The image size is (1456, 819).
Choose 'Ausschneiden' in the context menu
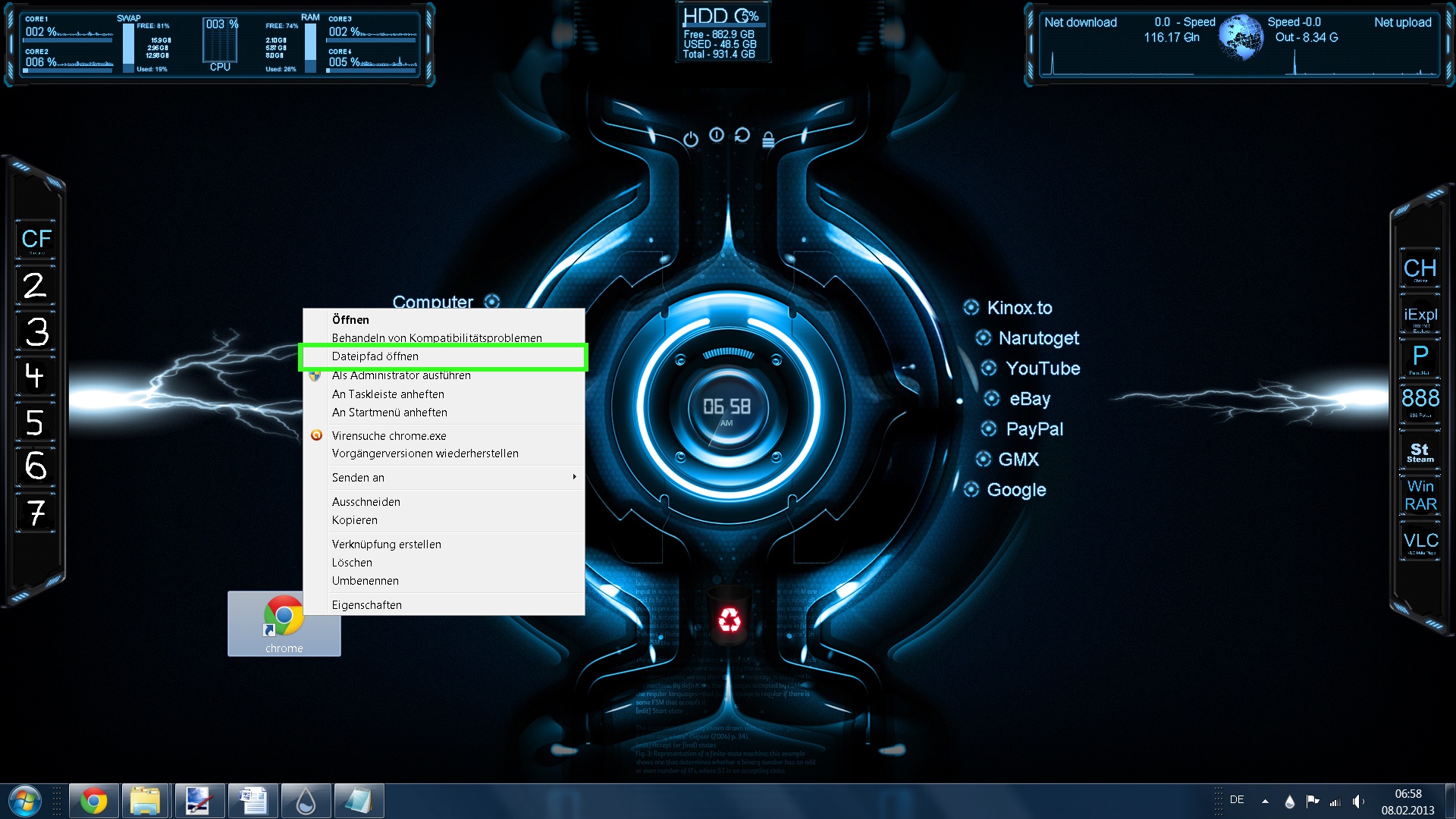click(444, 501)
